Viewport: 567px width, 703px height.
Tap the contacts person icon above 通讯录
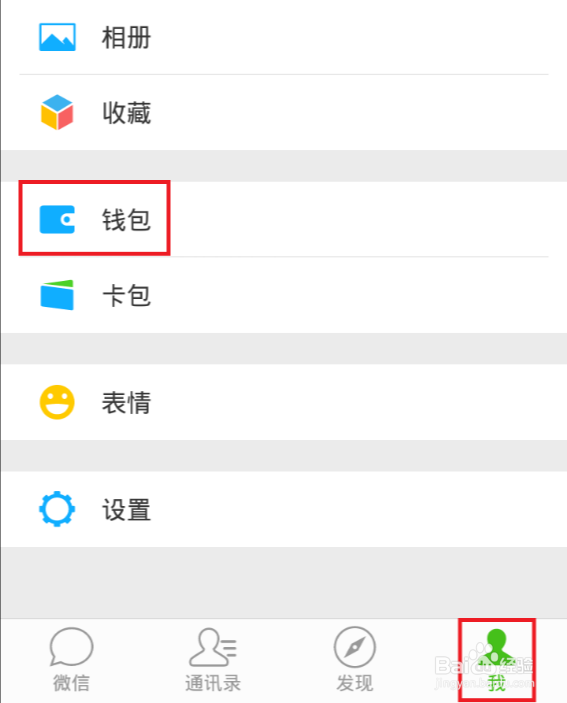pyautogui.click(x=212, y=647)
